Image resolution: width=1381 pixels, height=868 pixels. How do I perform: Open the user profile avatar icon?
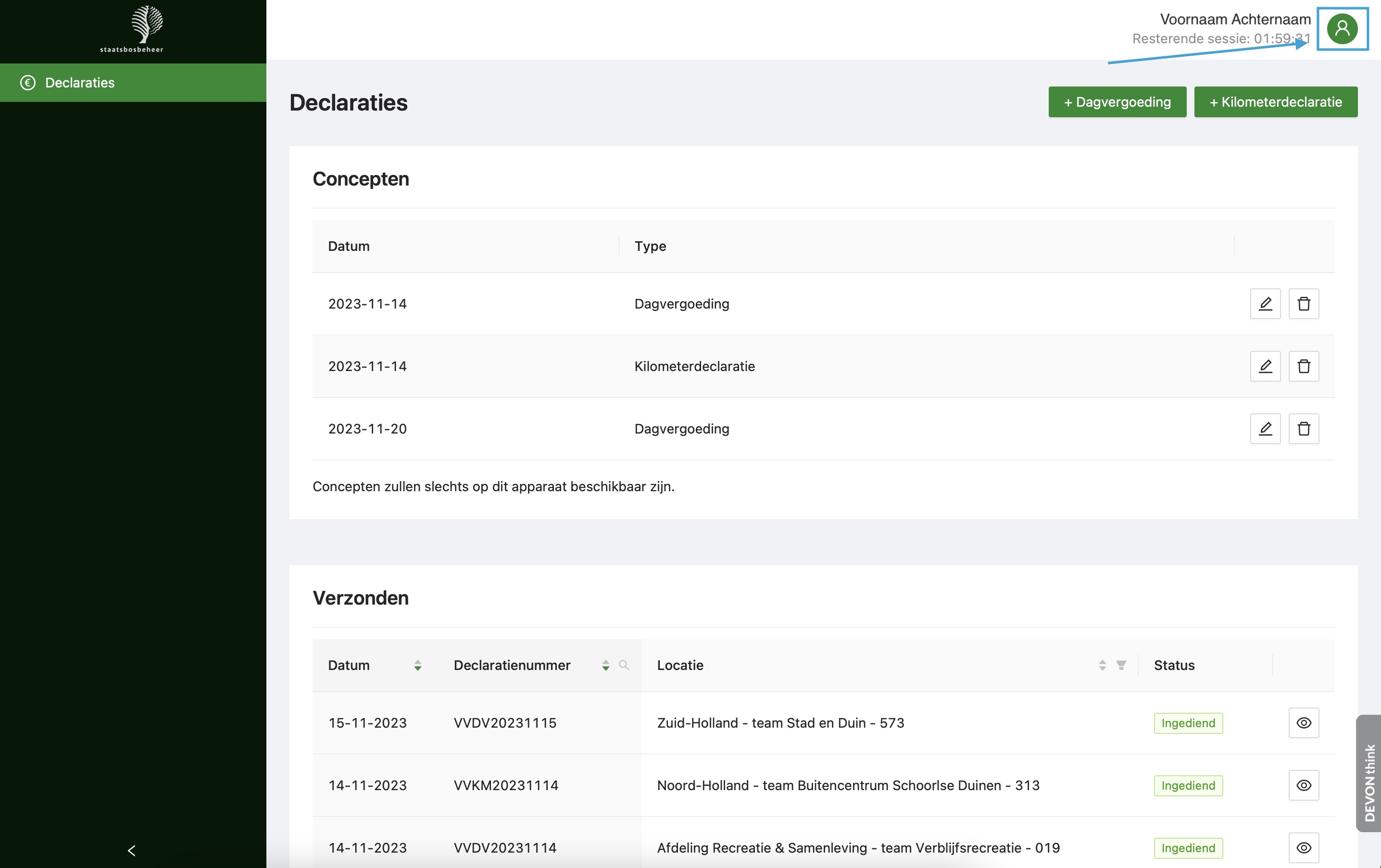pos(1342,29)
